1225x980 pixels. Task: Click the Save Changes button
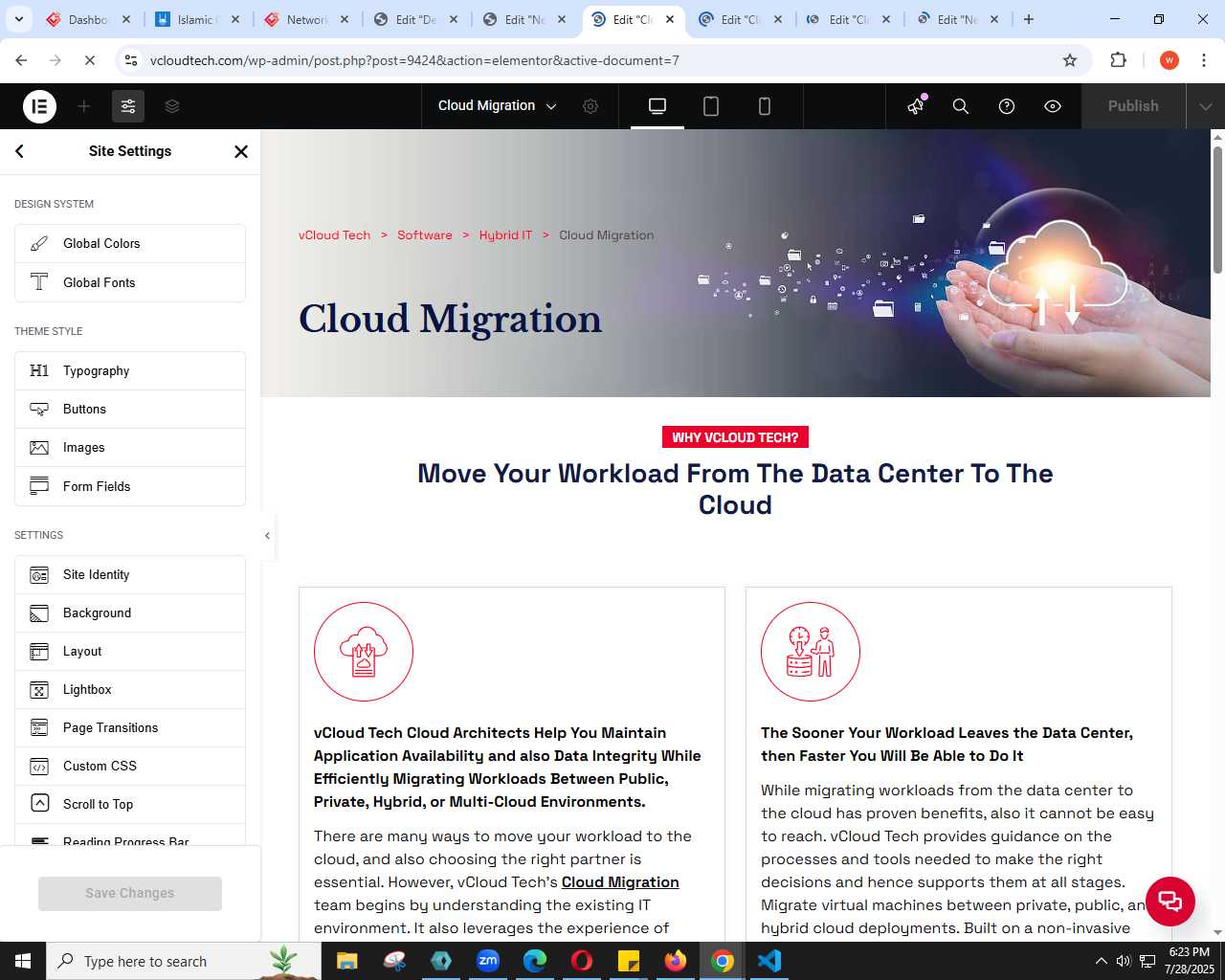point(130,893)
